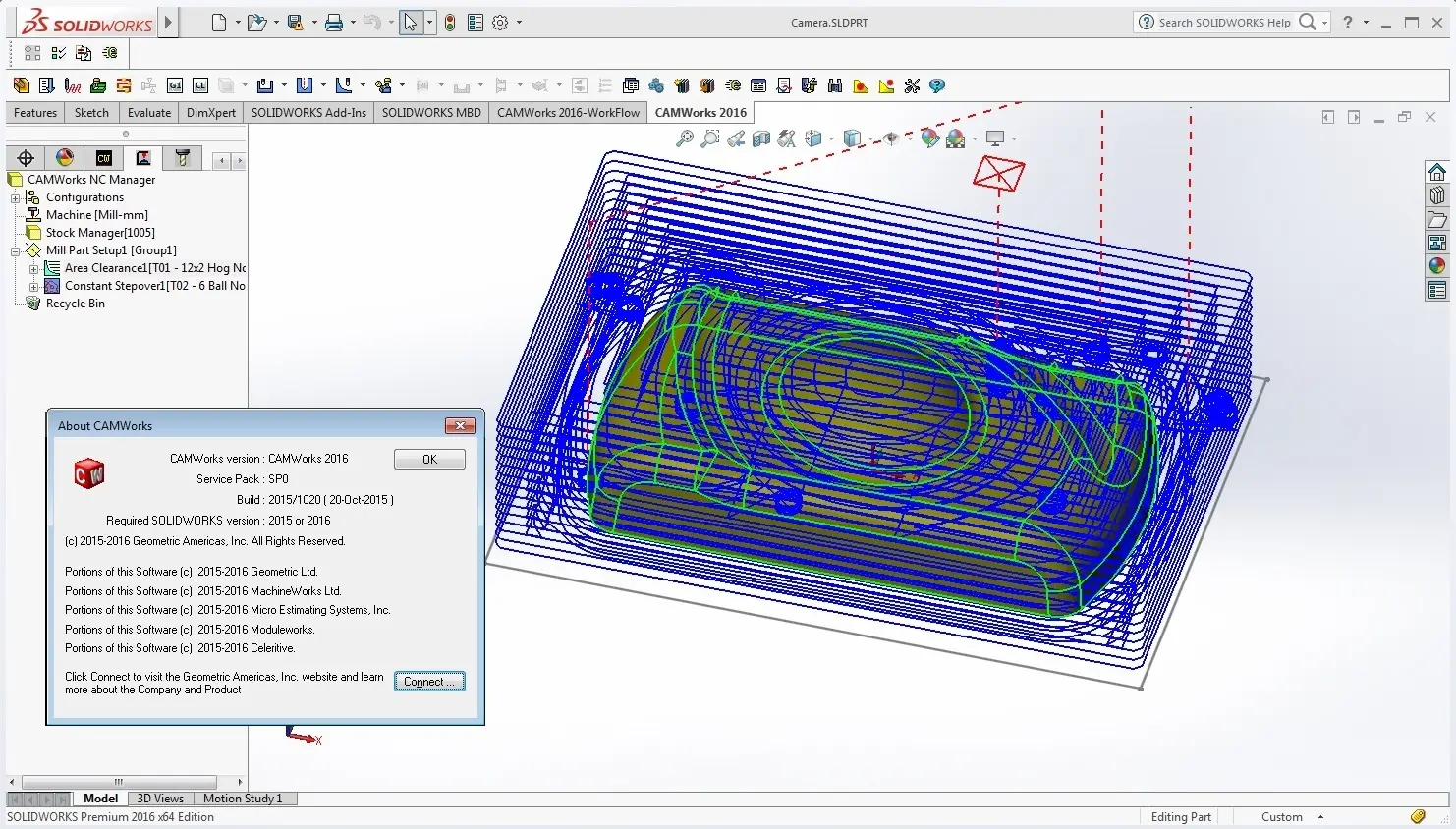The width and height of the screenshot is (1456, 829).
Task: Open the Select tool dropdown arrow
Action: point(429,23)
